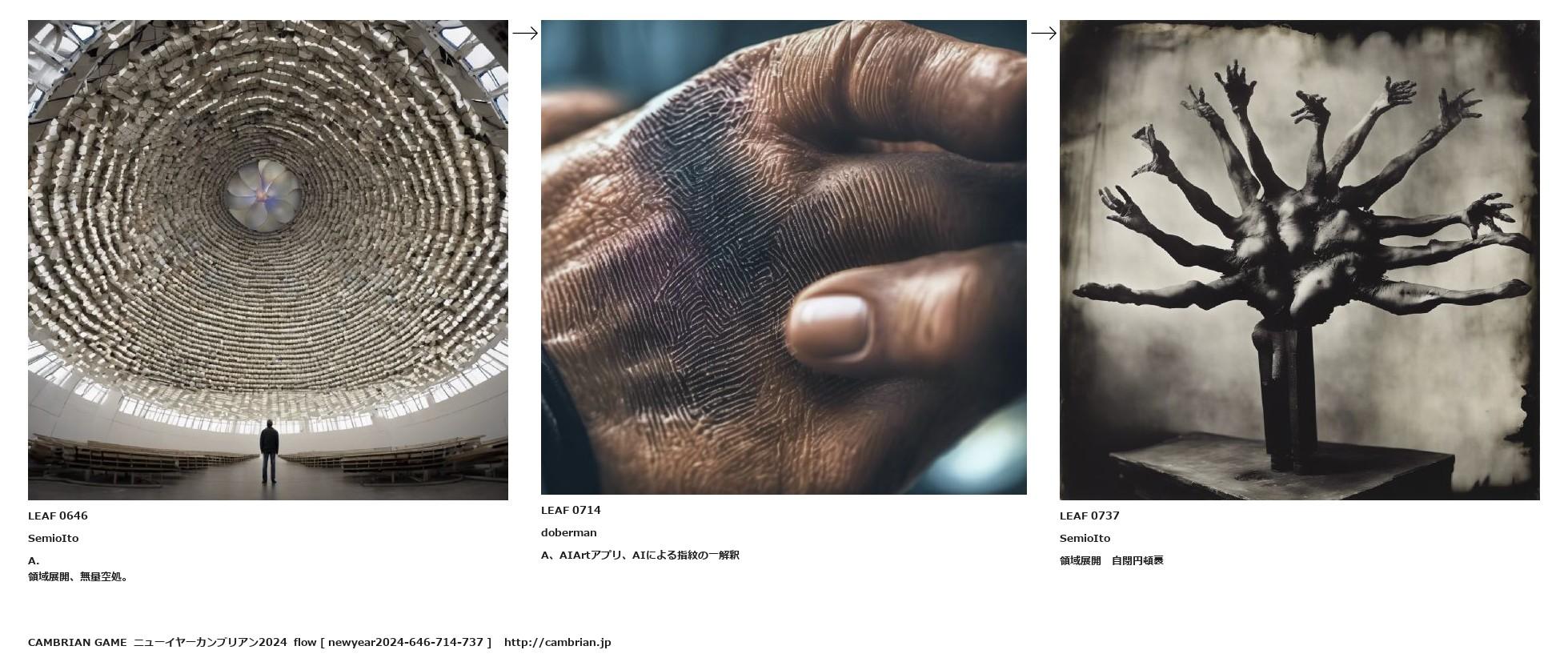Click the caption about AIによる指紋の一解釈
Viewport: 1568px width, 662px height.
point(640,555)
